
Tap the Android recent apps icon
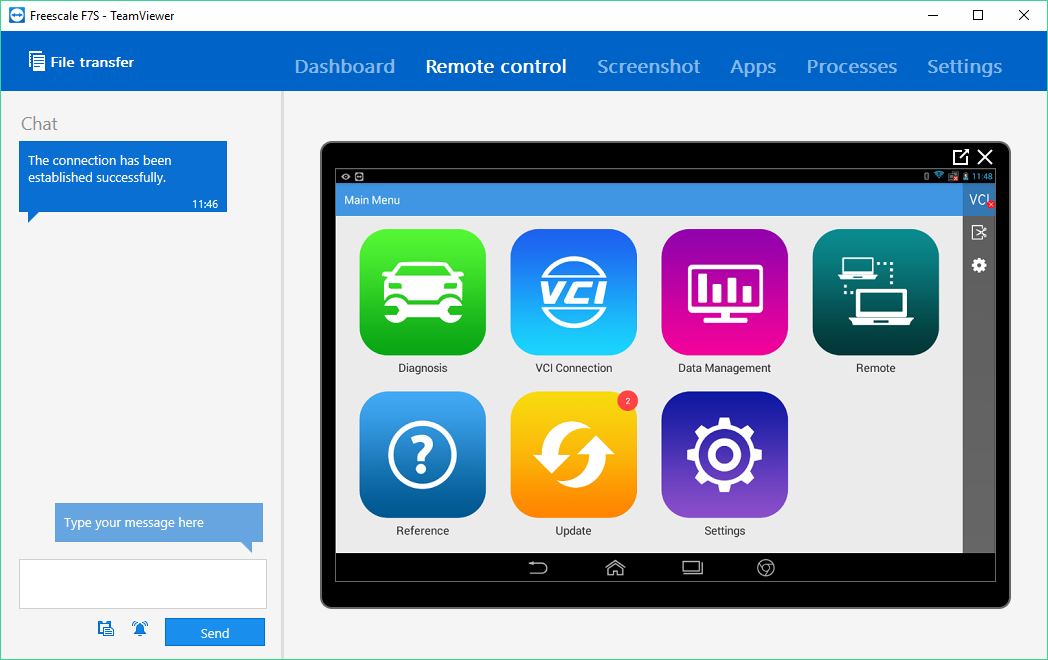692,568
